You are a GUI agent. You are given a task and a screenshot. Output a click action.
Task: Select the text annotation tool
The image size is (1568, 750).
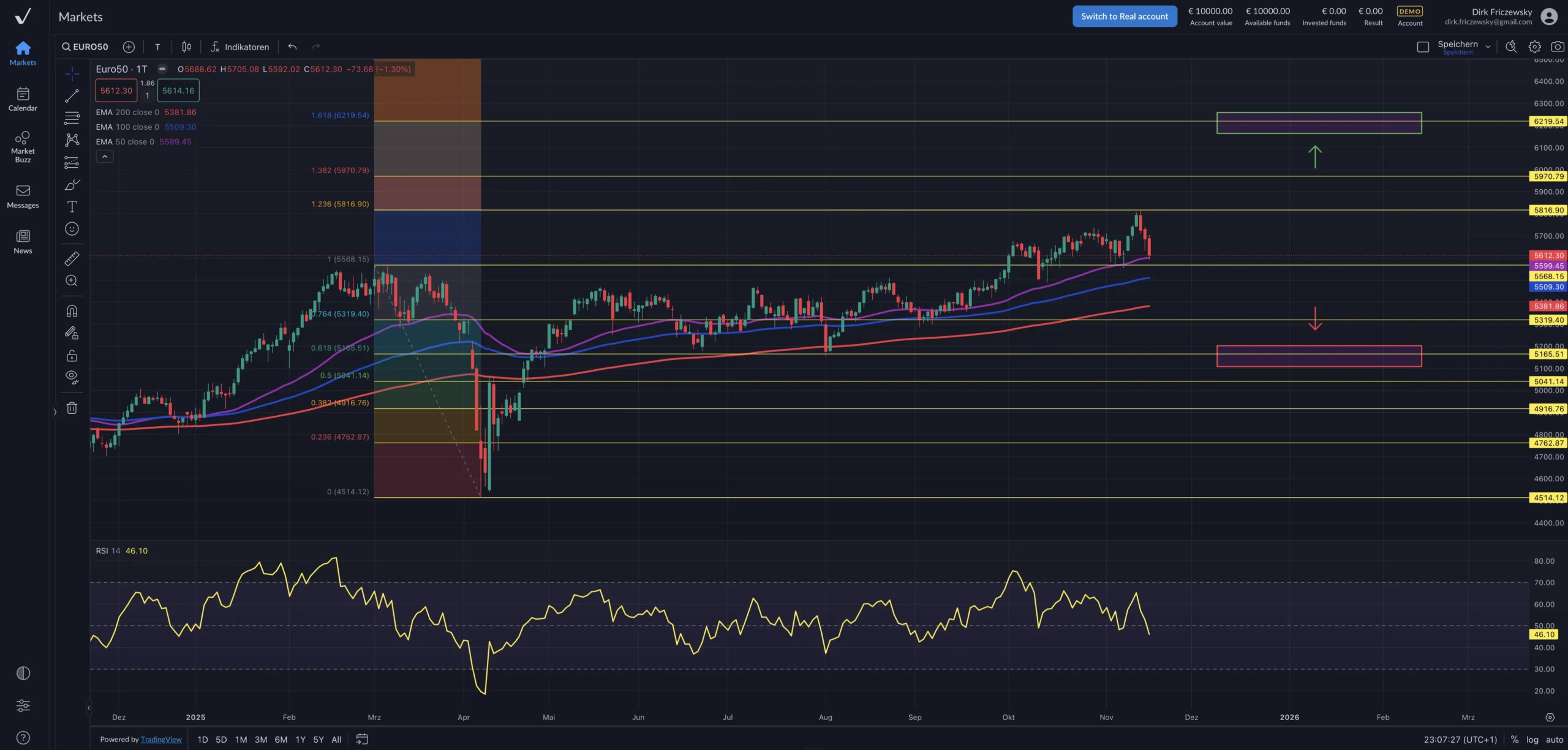tap(72, 207)
